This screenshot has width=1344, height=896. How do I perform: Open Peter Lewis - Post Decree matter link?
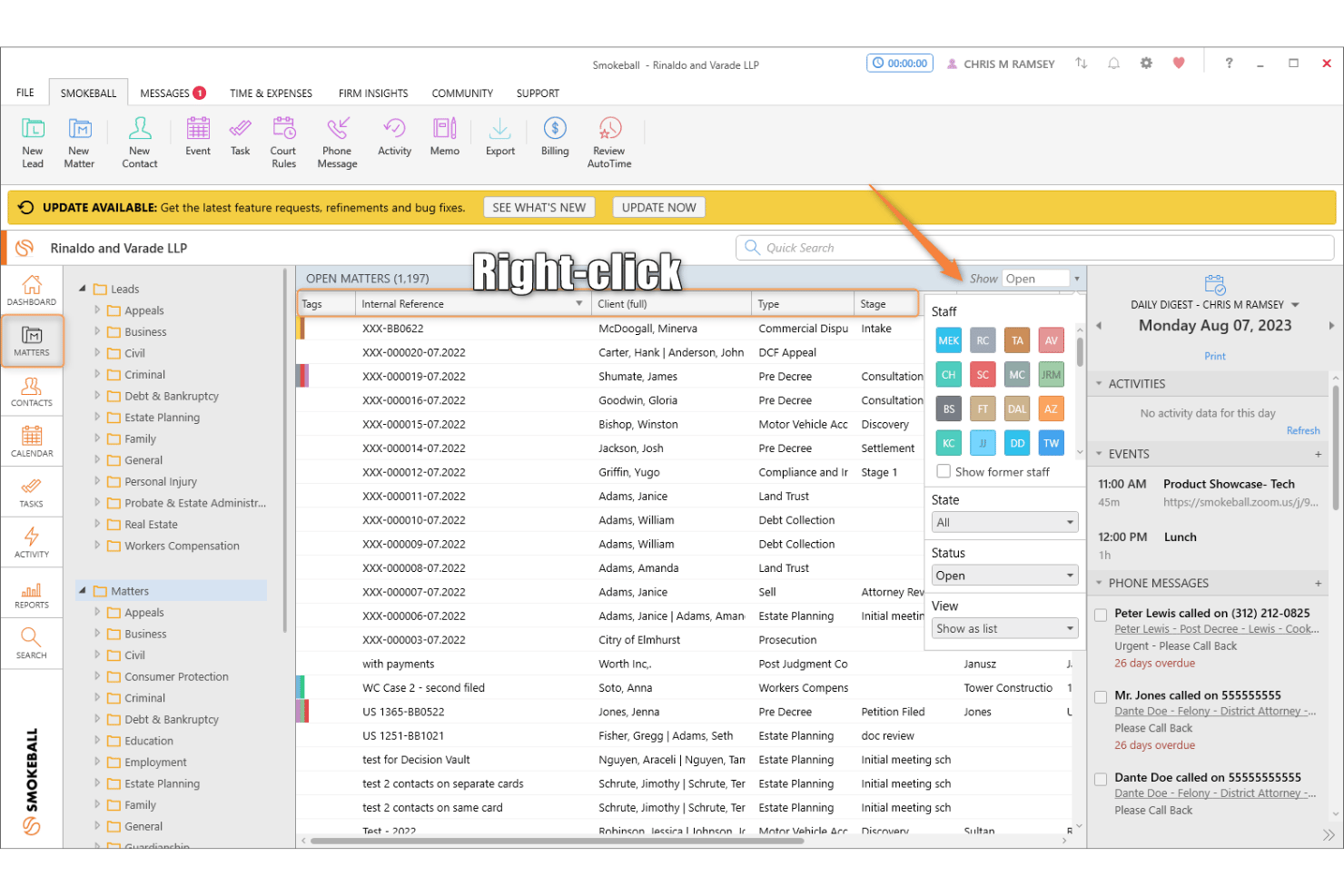pyautogui.click(x=1217, y=629)
